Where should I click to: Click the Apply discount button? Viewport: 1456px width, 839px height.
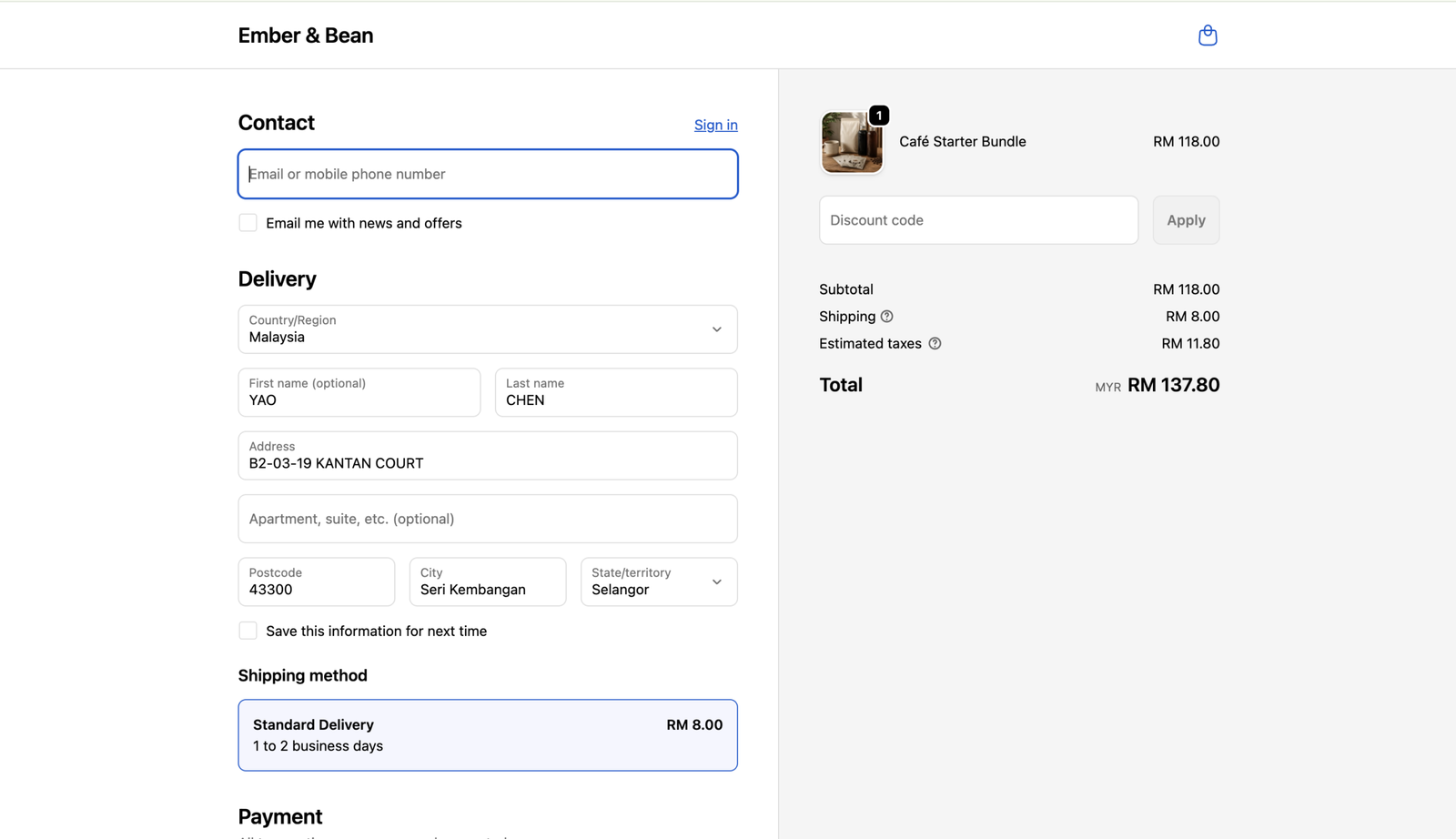pyautogui.click(x=1186, y=220)
